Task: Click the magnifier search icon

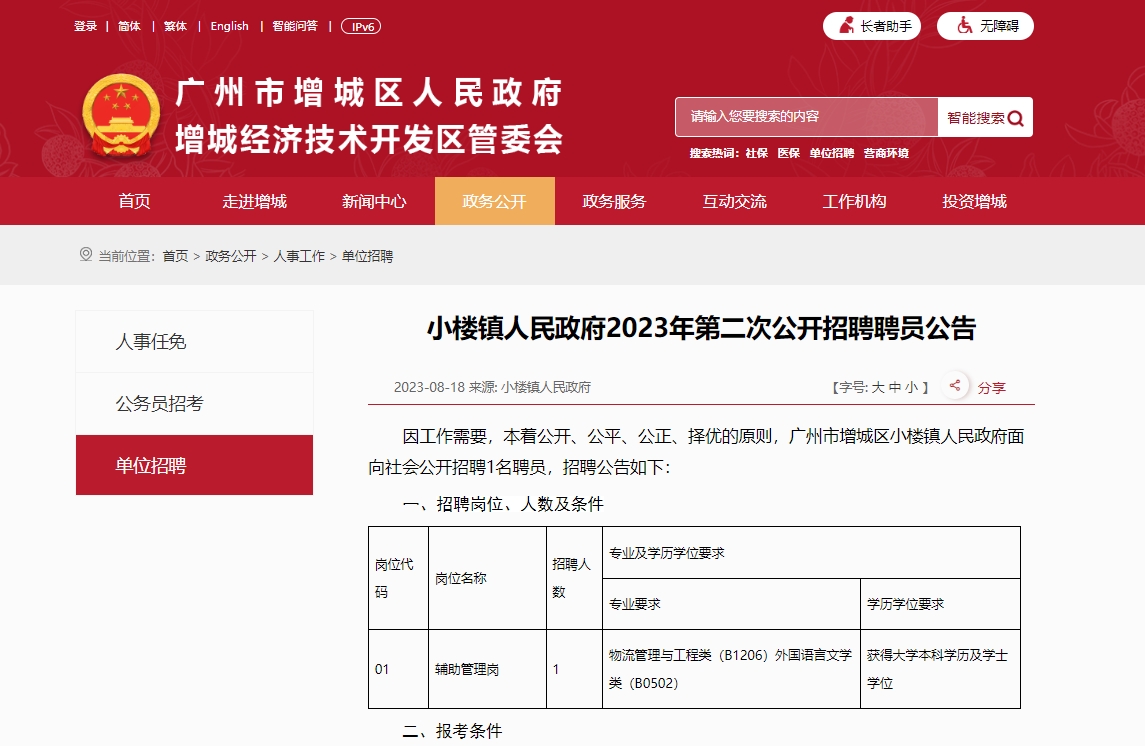Action: pos(1016,118)
